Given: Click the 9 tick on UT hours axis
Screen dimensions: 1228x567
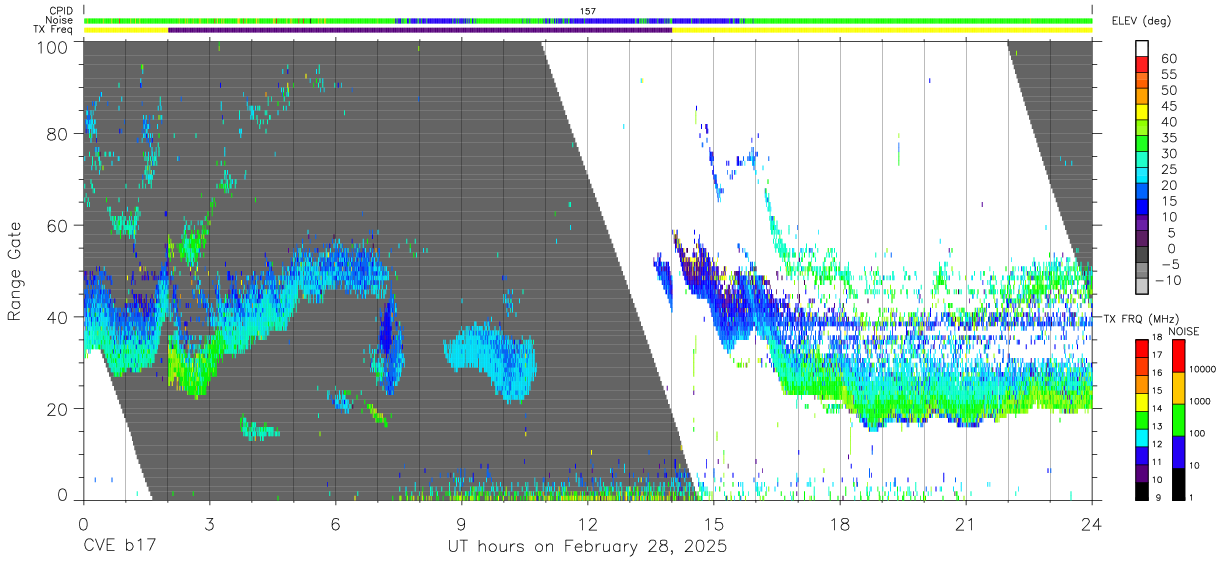Looking at the screenshot, I should coord(461,524).
